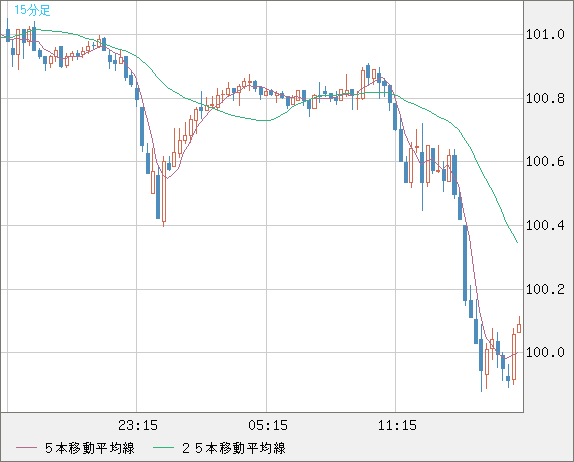Click the 100.4 price axis label
The image size is (574, 462).
(x=545, y=226)
